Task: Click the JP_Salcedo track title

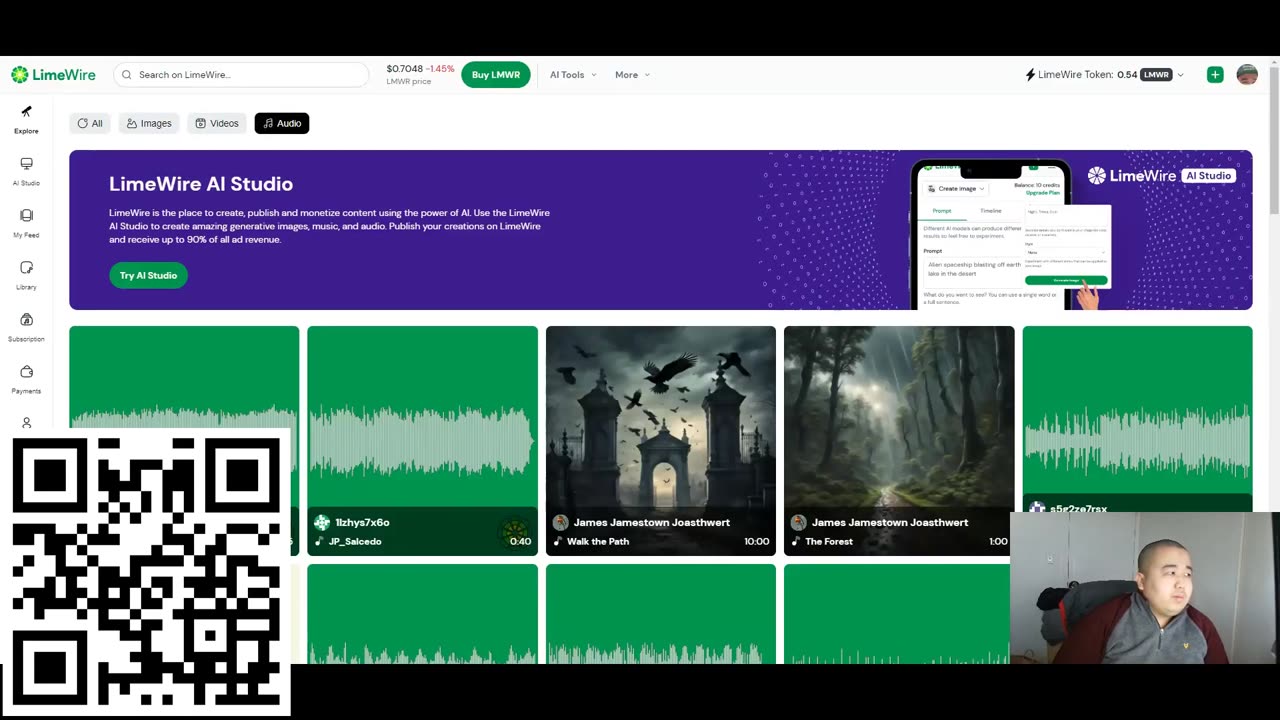Action: [355, 541]
